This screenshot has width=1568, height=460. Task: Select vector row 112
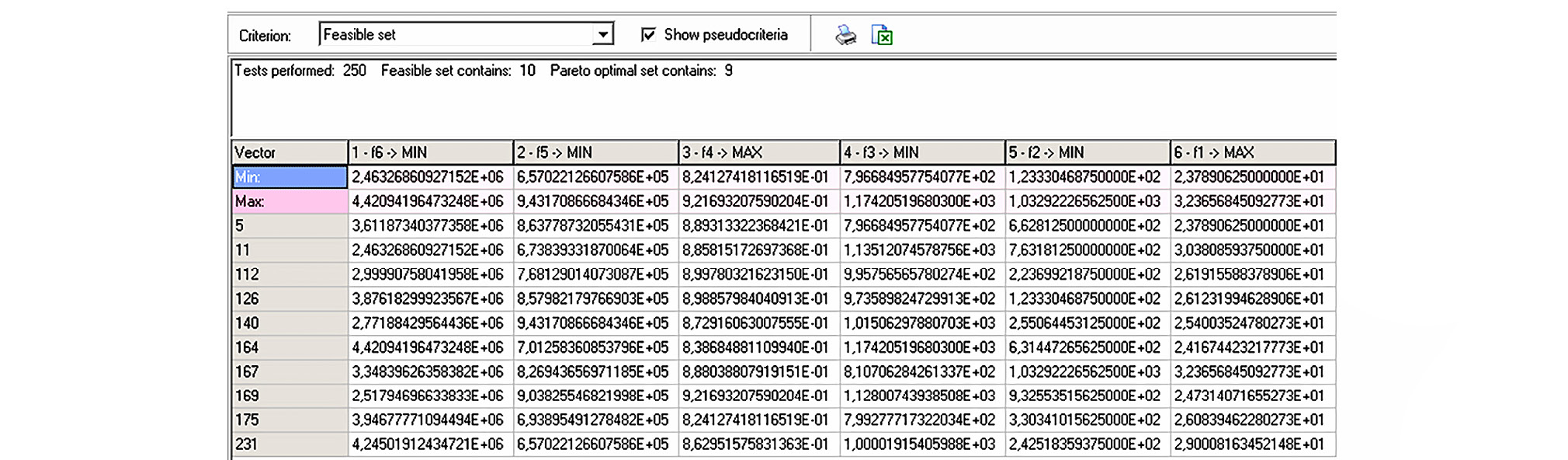pyautogui.click(x=289, y=274)
